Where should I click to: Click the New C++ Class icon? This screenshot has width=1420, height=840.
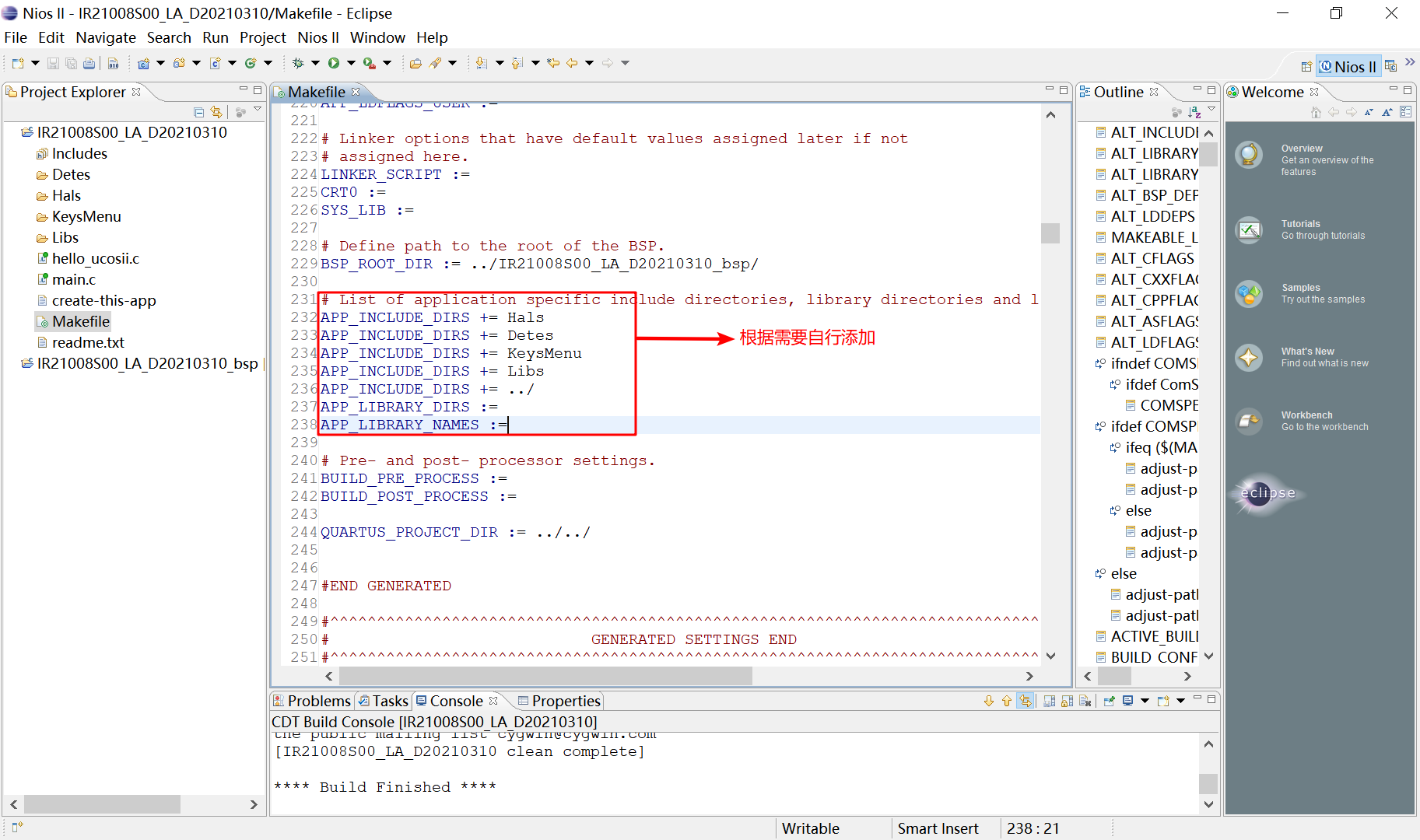[x=251, y=63]
